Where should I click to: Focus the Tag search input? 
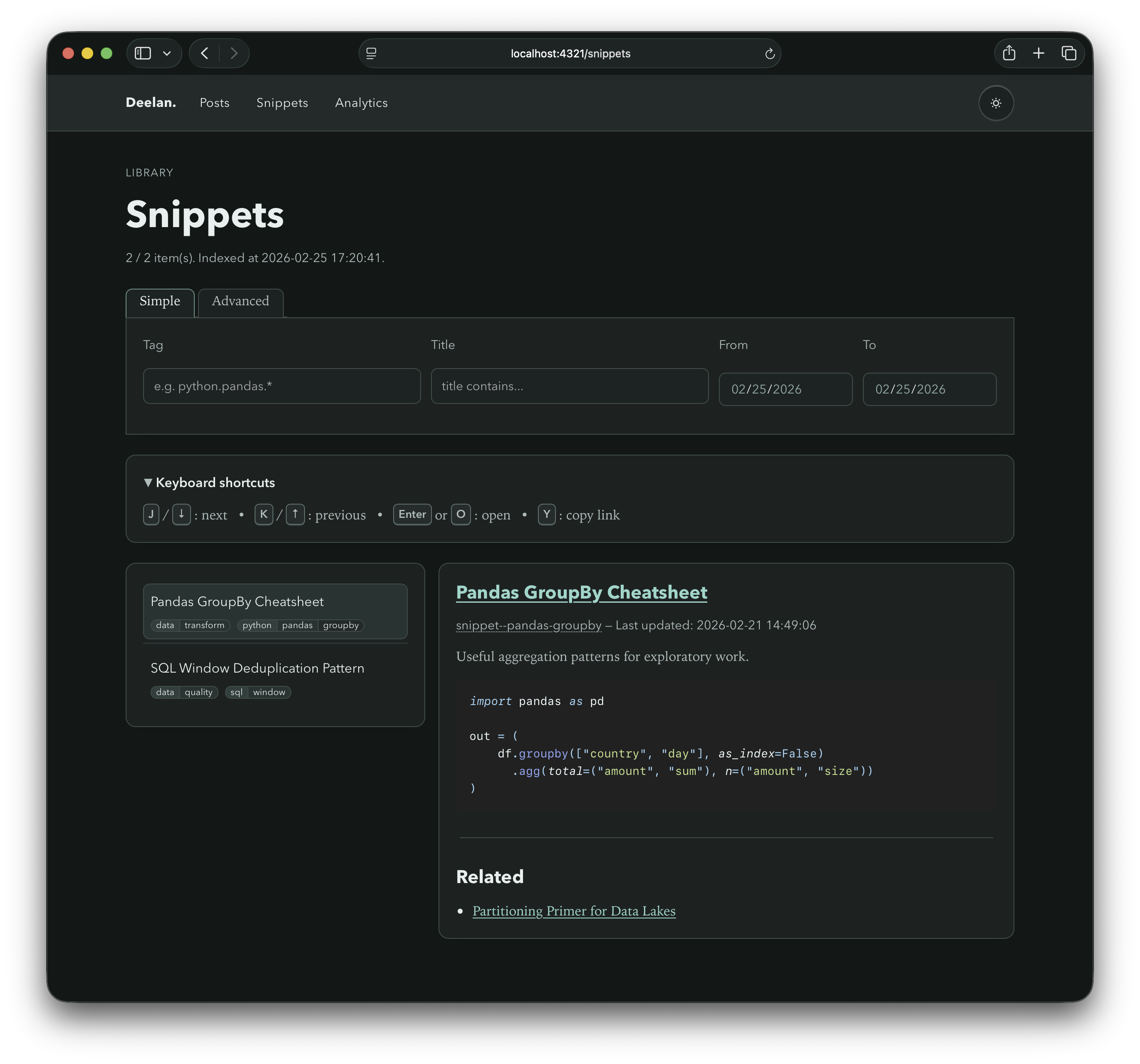click(x=281, y=386)
